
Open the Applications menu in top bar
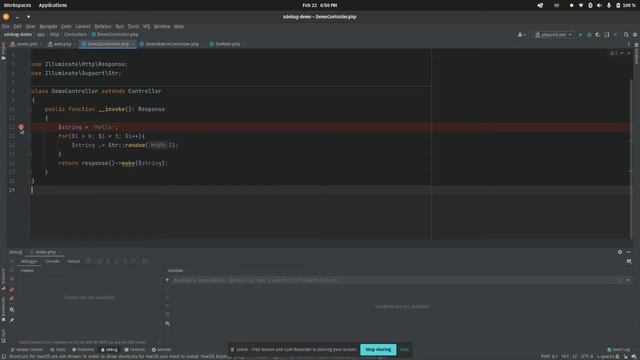[x=53, y=5]
